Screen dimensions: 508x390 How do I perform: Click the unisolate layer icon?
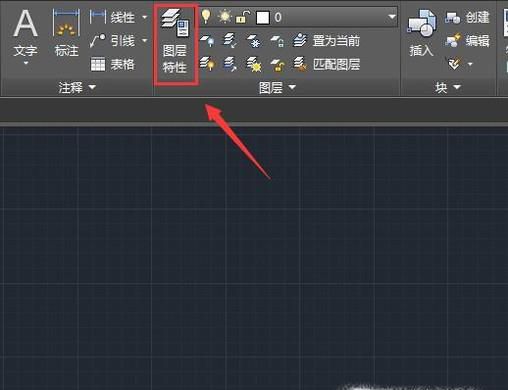pos(230,64)
